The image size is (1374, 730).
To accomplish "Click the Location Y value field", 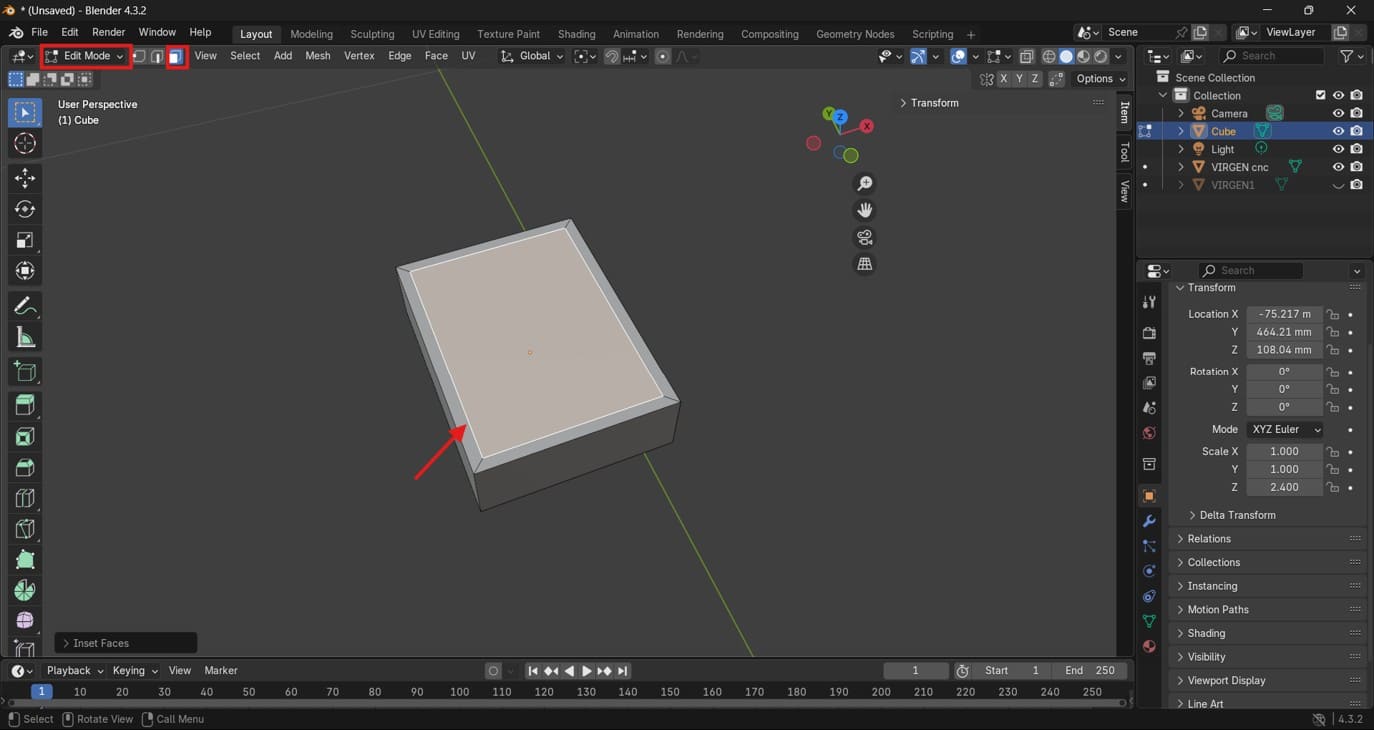I will tap(1285, 332).
